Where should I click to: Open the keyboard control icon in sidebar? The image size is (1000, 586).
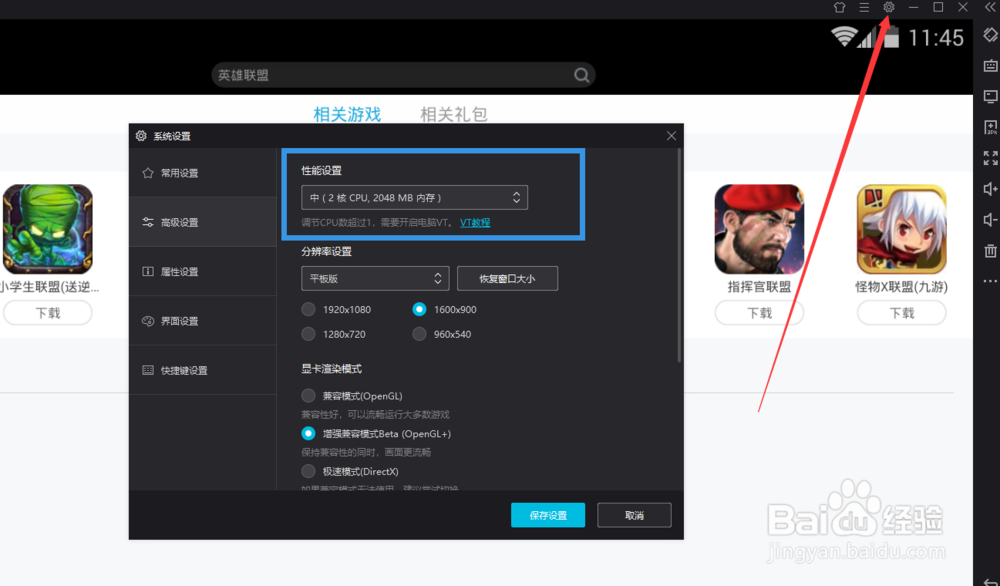990,66
